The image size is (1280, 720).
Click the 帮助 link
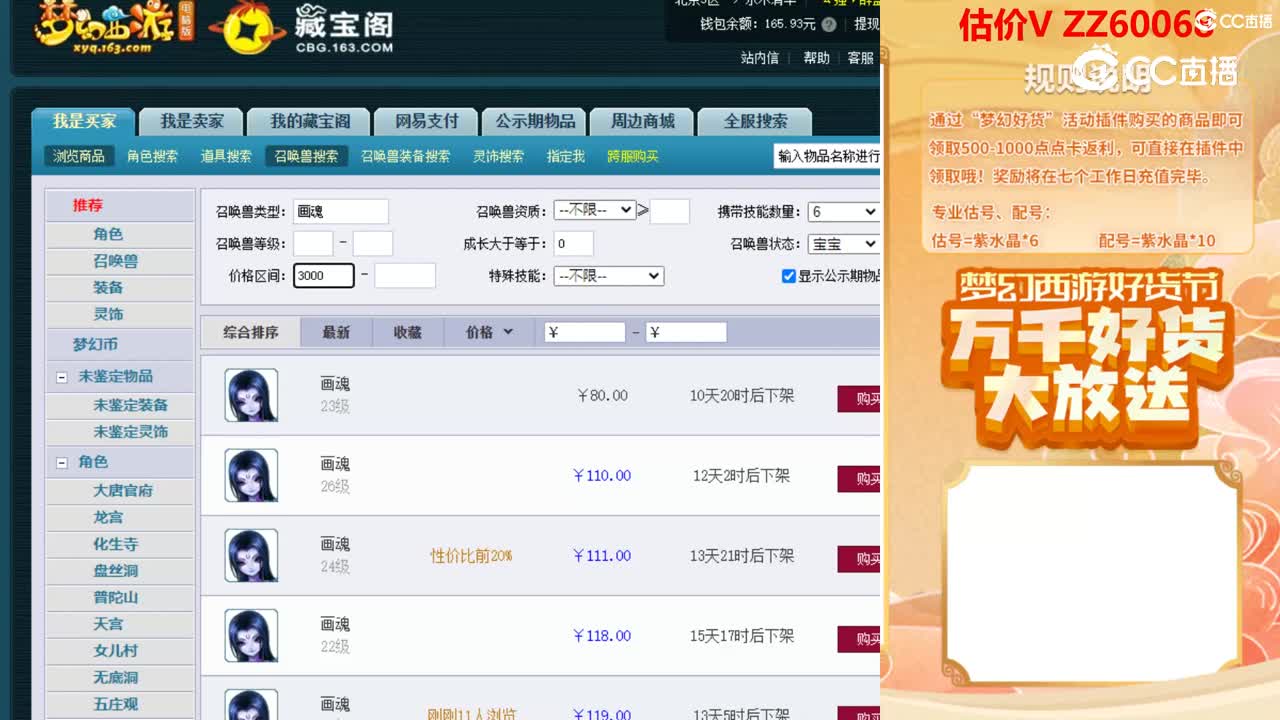tap(817, 58)
